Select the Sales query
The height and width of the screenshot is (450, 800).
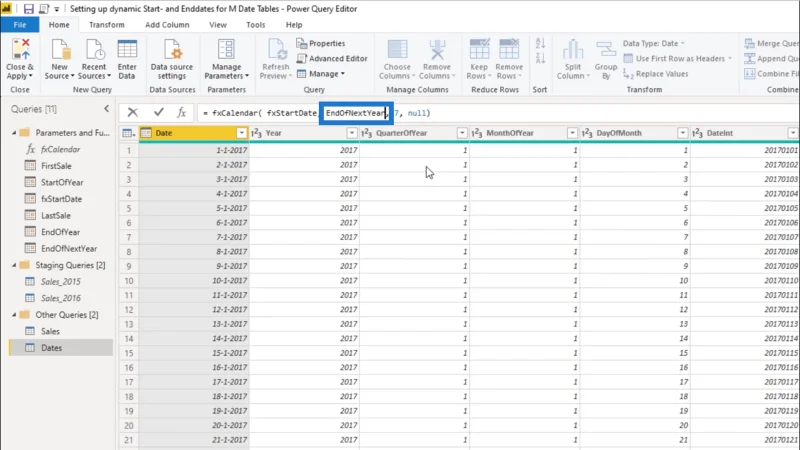50,332
